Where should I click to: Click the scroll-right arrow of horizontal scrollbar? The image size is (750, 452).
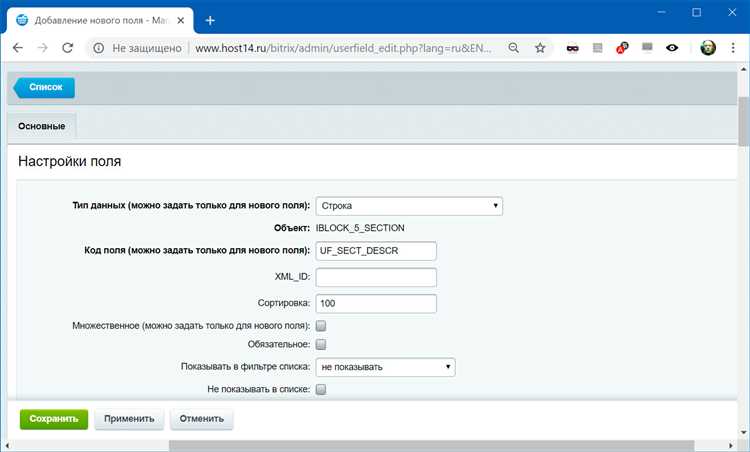(731, 446)
